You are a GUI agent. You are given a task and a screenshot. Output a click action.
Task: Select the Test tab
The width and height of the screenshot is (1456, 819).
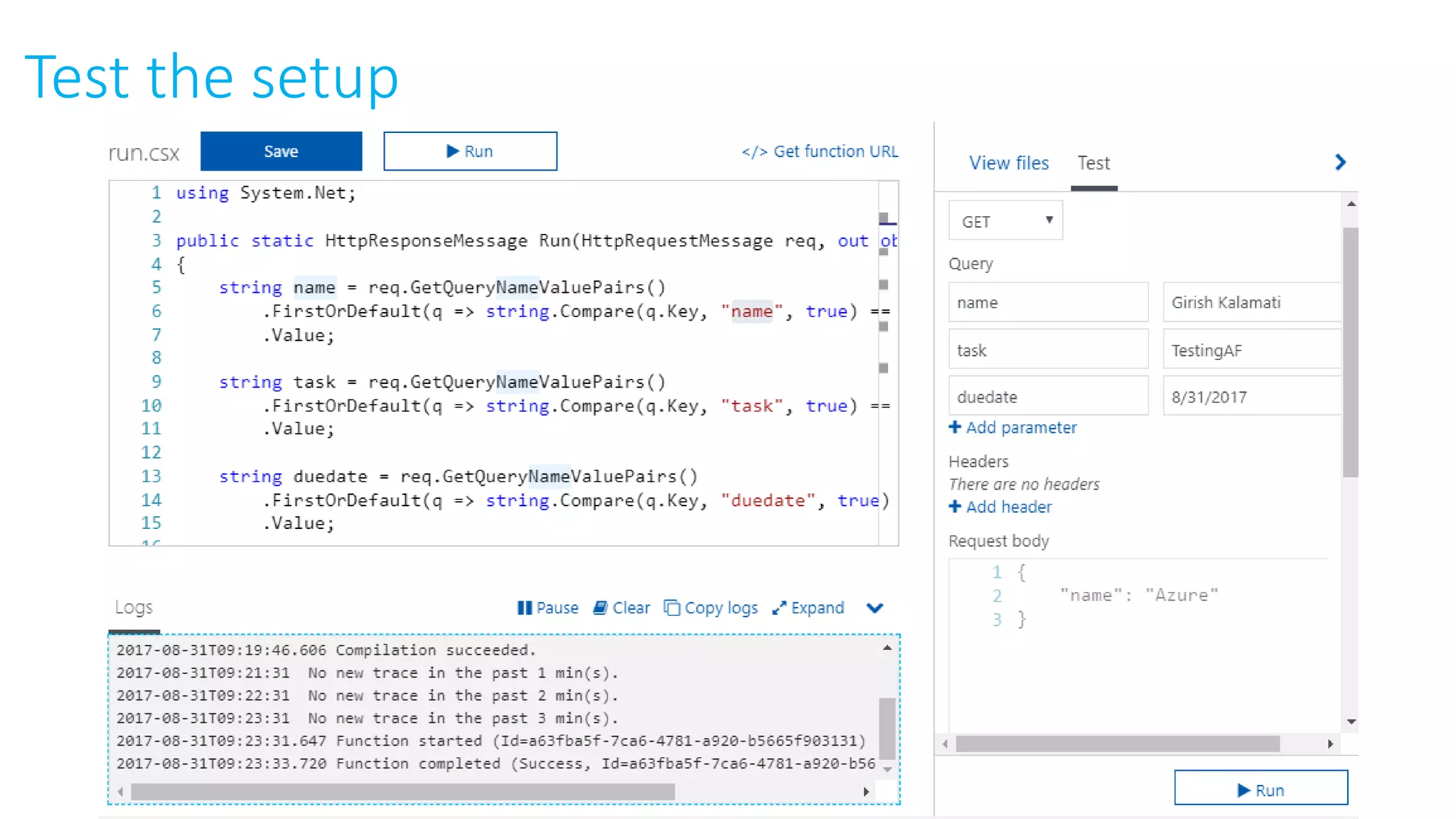tap(1093, 163)
